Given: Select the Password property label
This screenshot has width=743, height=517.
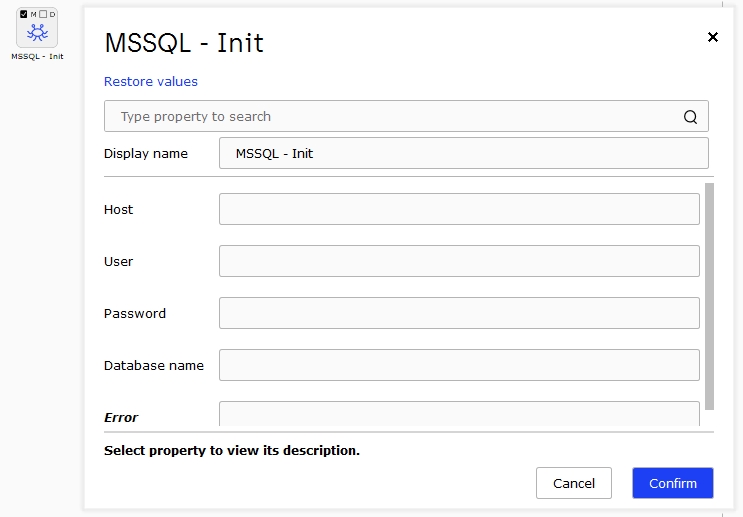Looking at the screenshot, I should tap(135, 314).
